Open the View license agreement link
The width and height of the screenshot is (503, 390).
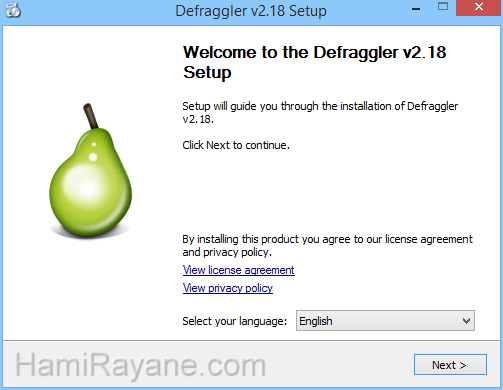pyautogui.click(x=239, y=270)
